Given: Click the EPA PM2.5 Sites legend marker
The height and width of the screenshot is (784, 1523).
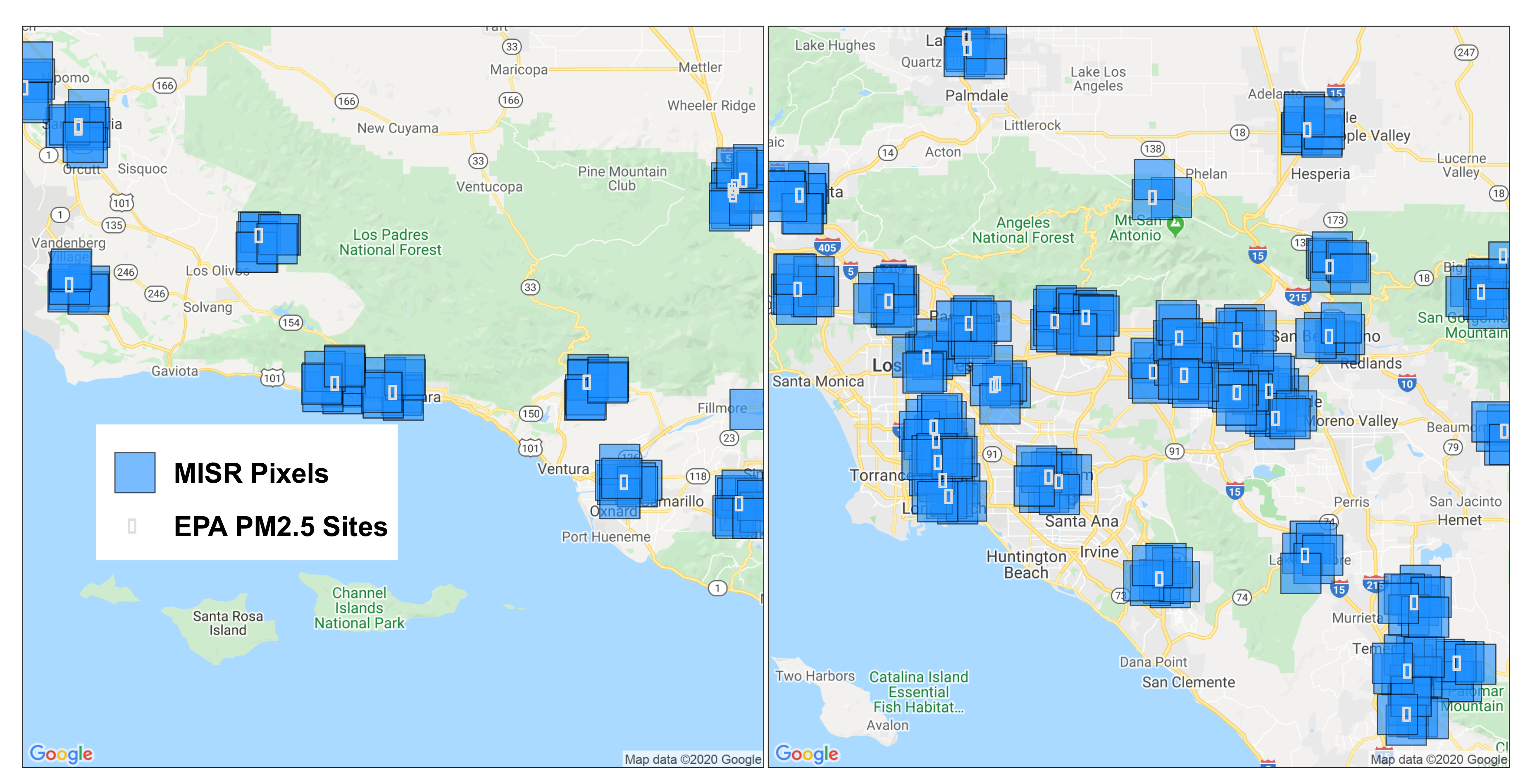Looking at the screenshot, I should pos(132,526).
